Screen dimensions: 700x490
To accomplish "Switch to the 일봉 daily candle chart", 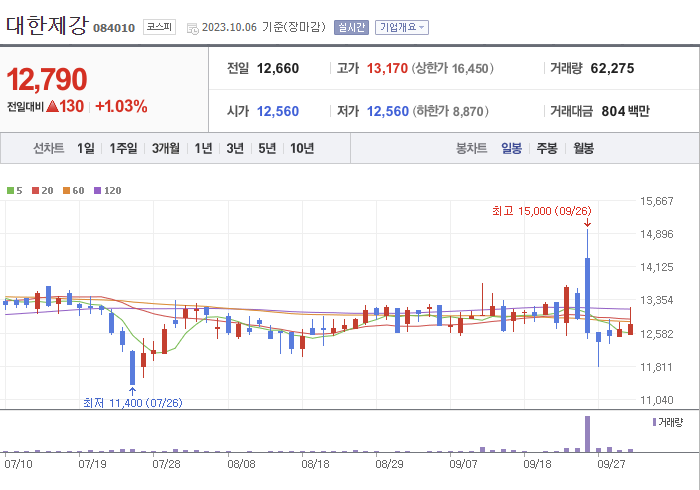I will coord(512,148).
